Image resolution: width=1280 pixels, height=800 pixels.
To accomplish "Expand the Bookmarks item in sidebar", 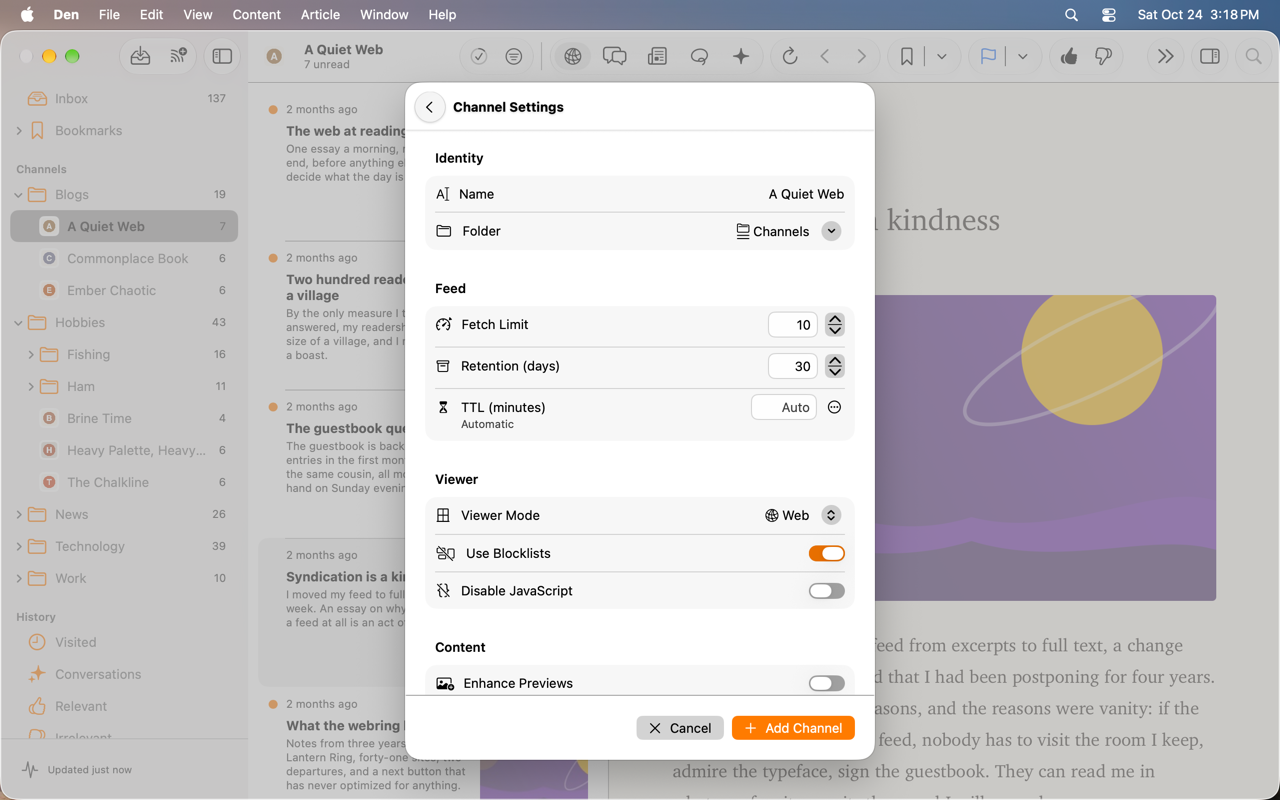I will (19, 131).
